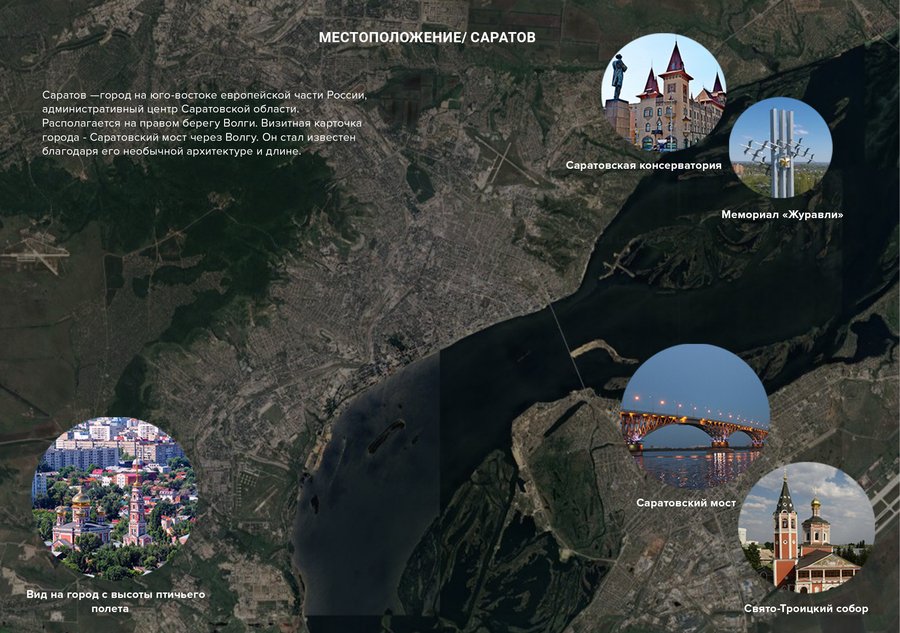Click the caption "Саратовская консерватория"

pyautogui.click(x=643, y=165)
